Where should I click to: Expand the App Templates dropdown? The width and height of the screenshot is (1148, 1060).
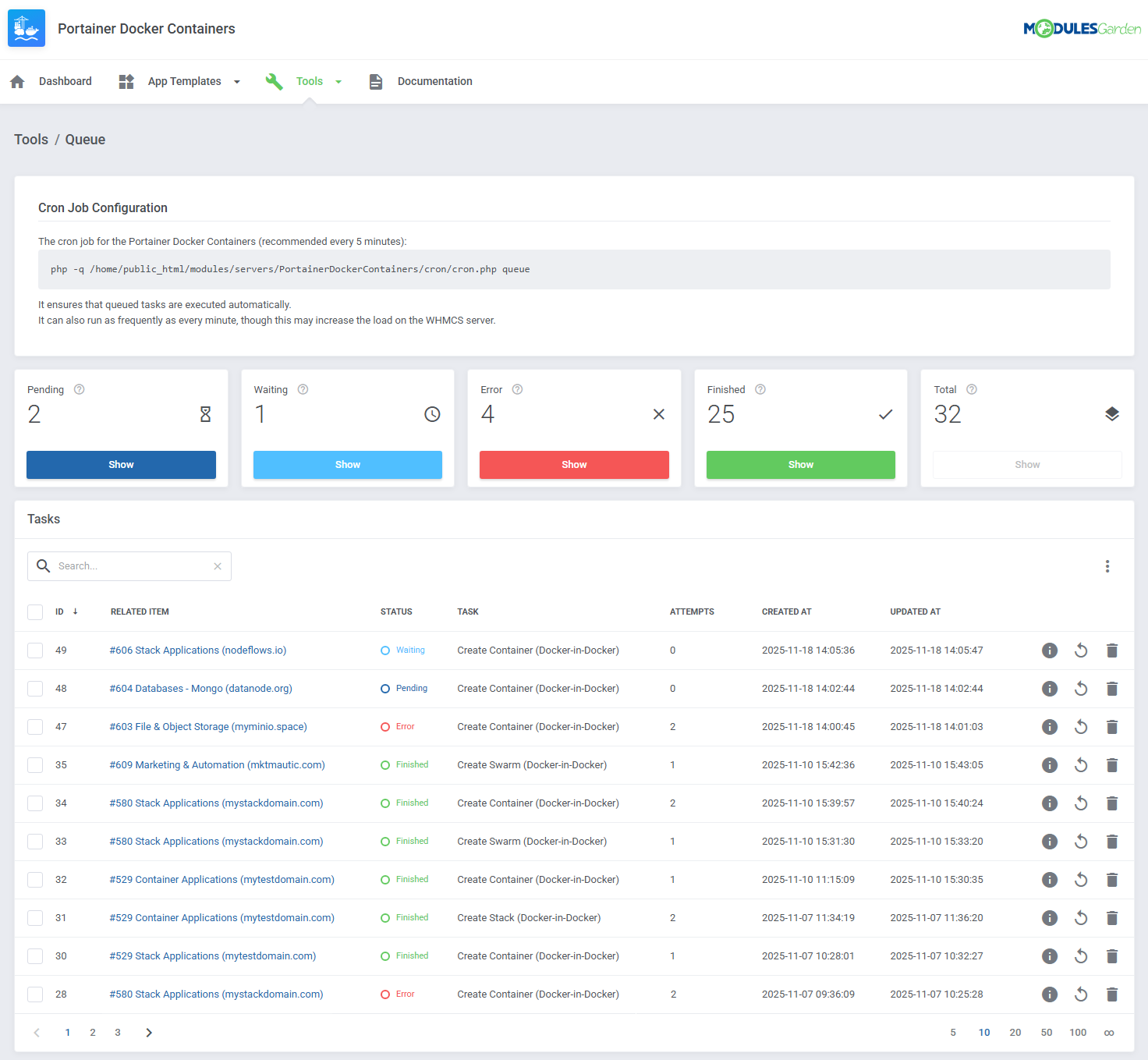(236, 81)
